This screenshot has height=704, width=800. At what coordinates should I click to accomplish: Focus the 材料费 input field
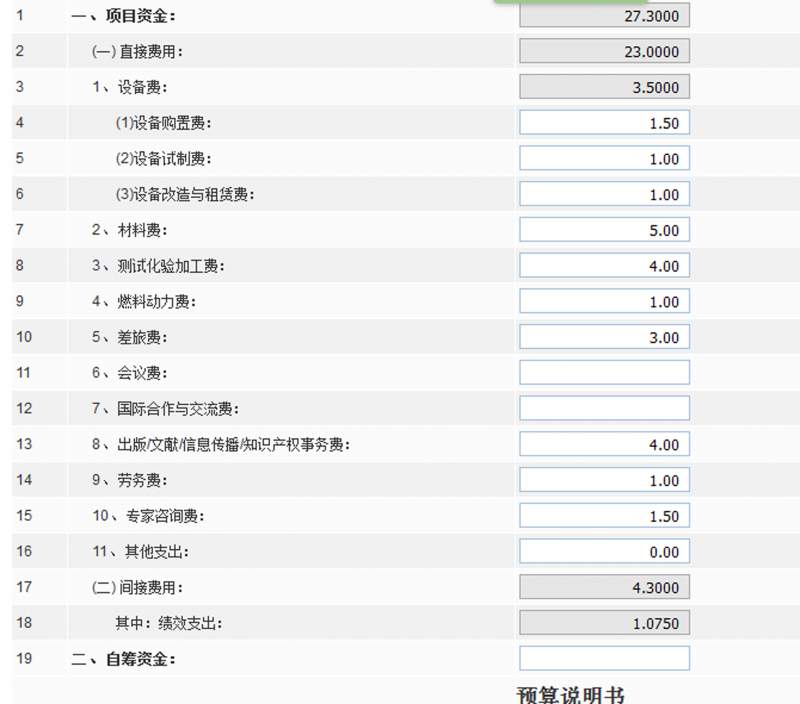click(605, 230)
